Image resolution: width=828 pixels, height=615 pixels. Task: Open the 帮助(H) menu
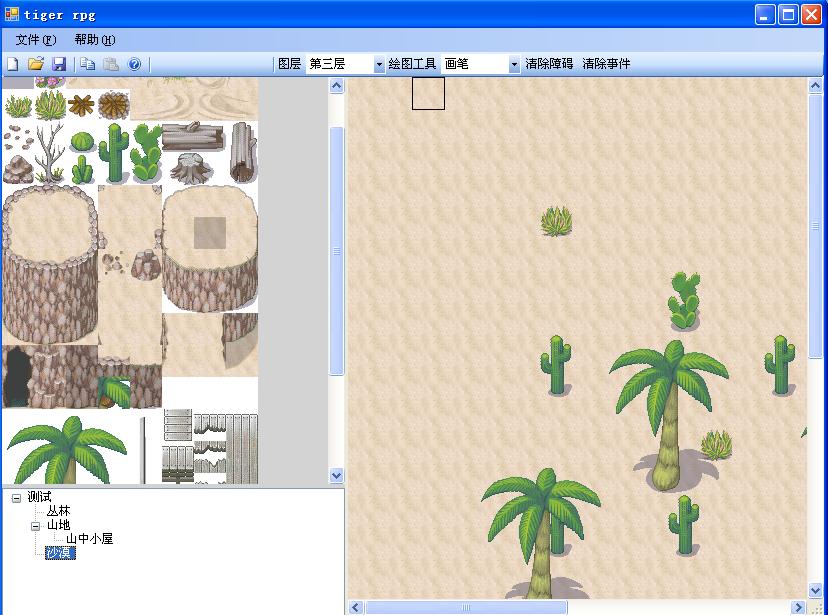[x=95, y=40]
